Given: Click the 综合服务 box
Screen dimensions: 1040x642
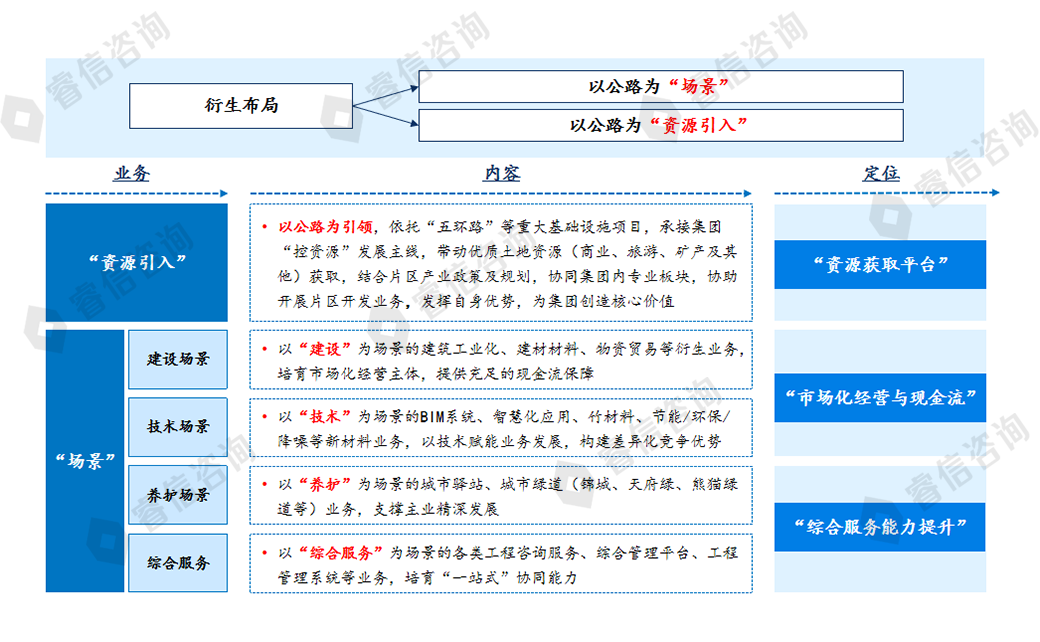Looking at the screenshot, I should (x=178, y=562).
